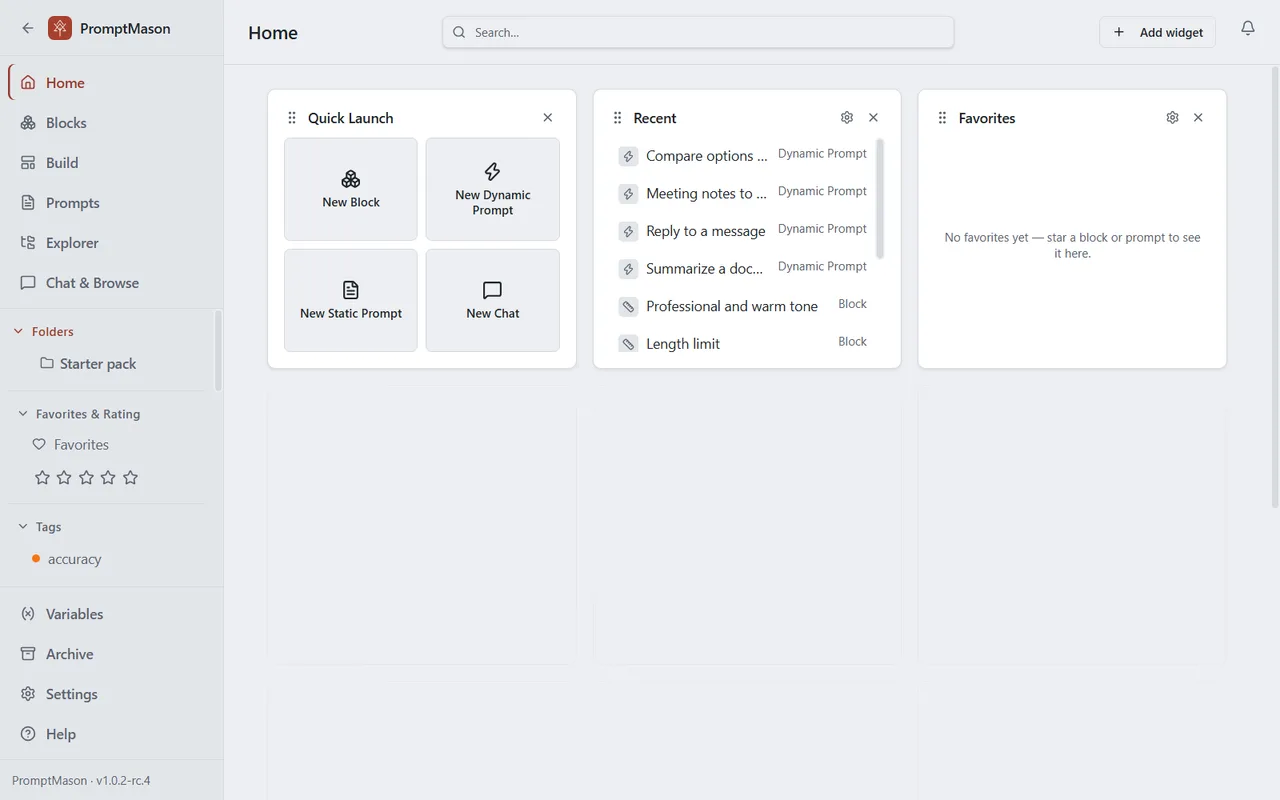Click the Recent widget drag handle
Screen dimensions: 1280x800
[x=617, y=118]
